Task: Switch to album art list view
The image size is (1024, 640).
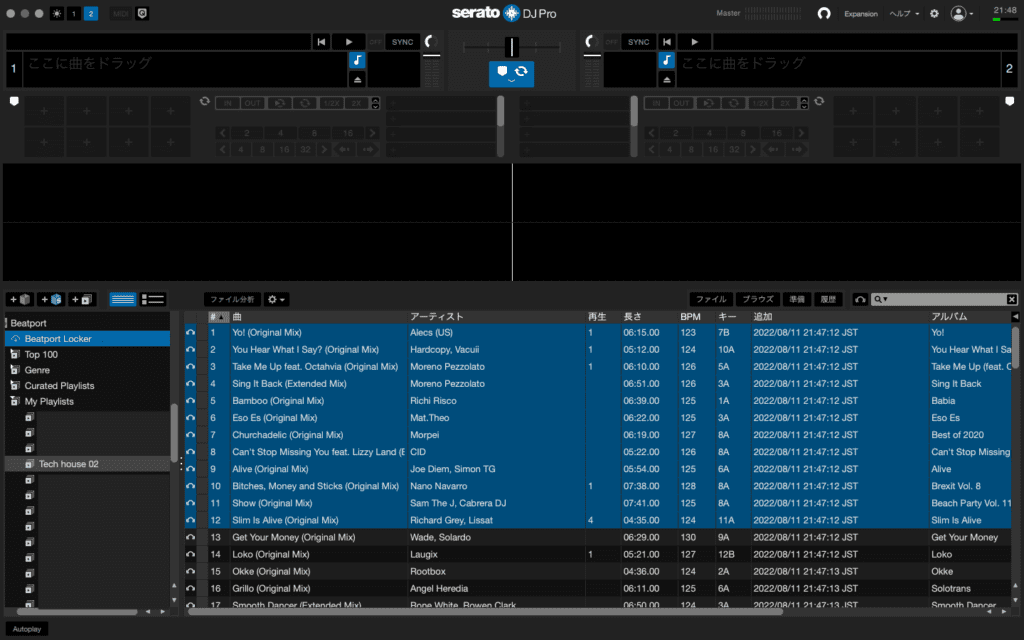Action: click(x=153, y=299)
